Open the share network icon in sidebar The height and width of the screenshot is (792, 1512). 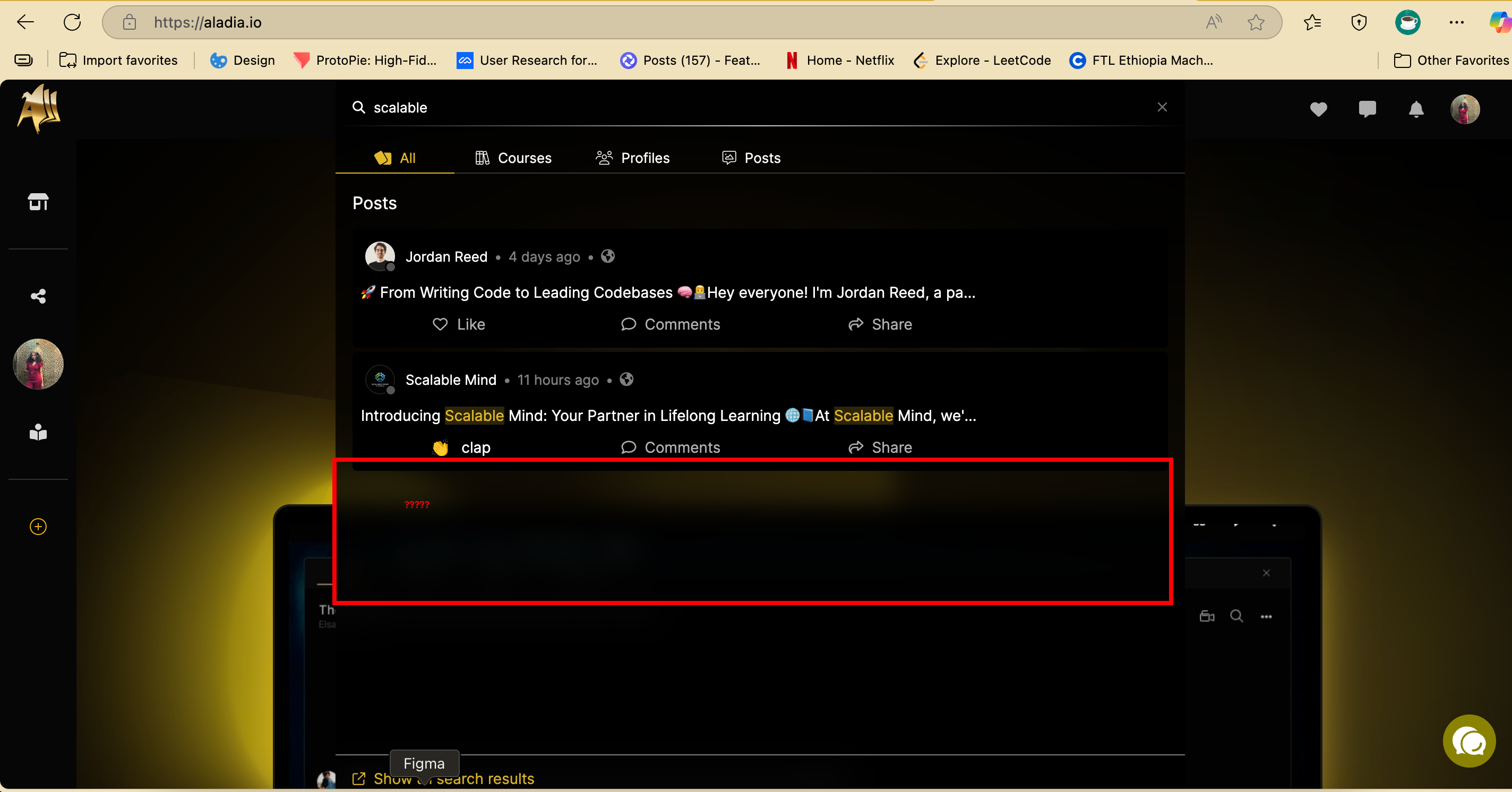[38, 296]
